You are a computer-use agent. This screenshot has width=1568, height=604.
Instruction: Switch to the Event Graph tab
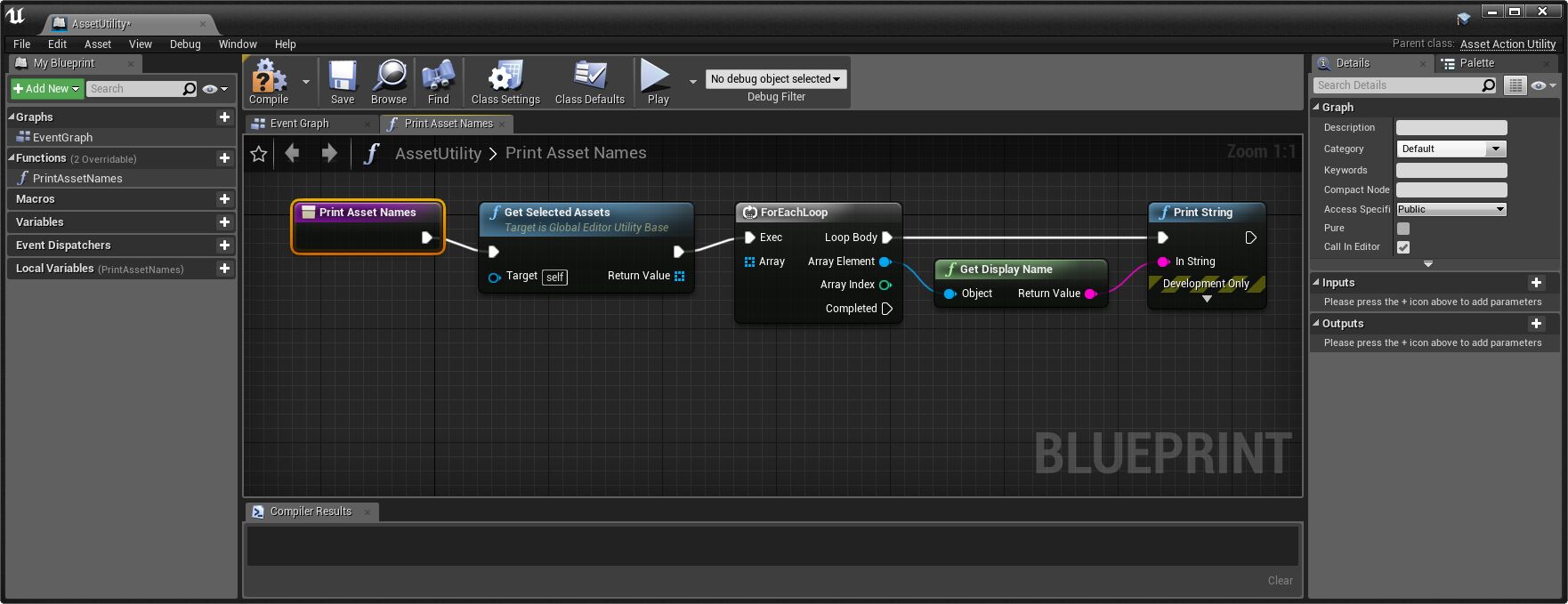[300, 124]
